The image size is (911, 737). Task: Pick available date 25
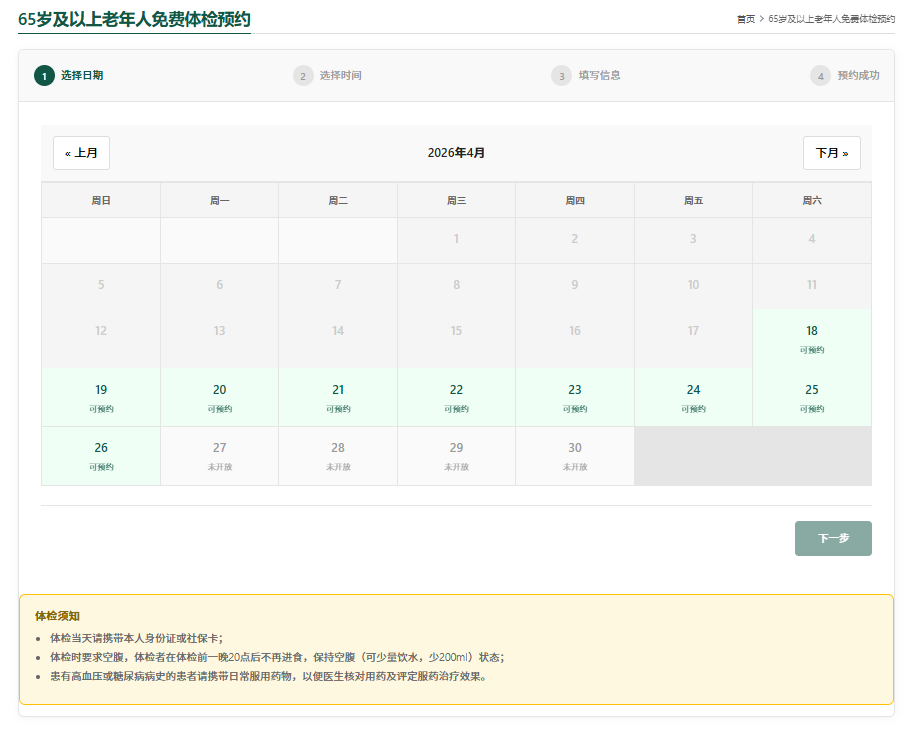(812, 397)
